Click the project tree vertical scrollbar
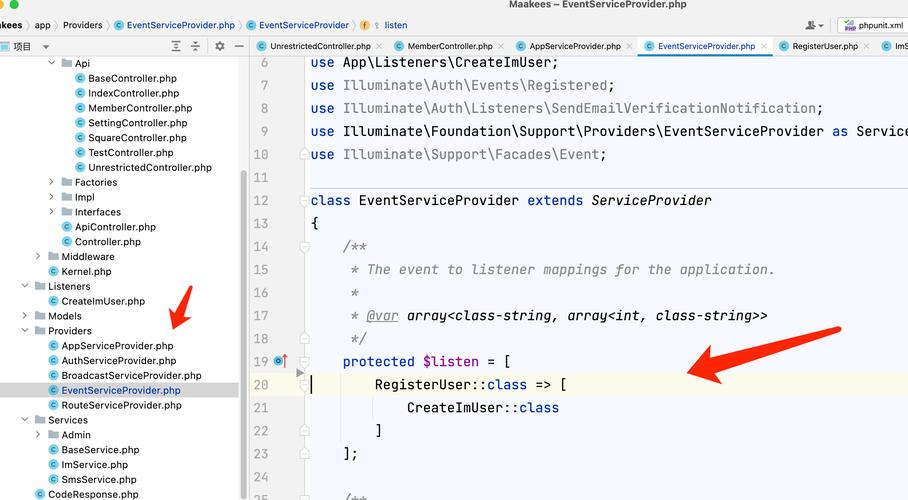 coord(243,300)
